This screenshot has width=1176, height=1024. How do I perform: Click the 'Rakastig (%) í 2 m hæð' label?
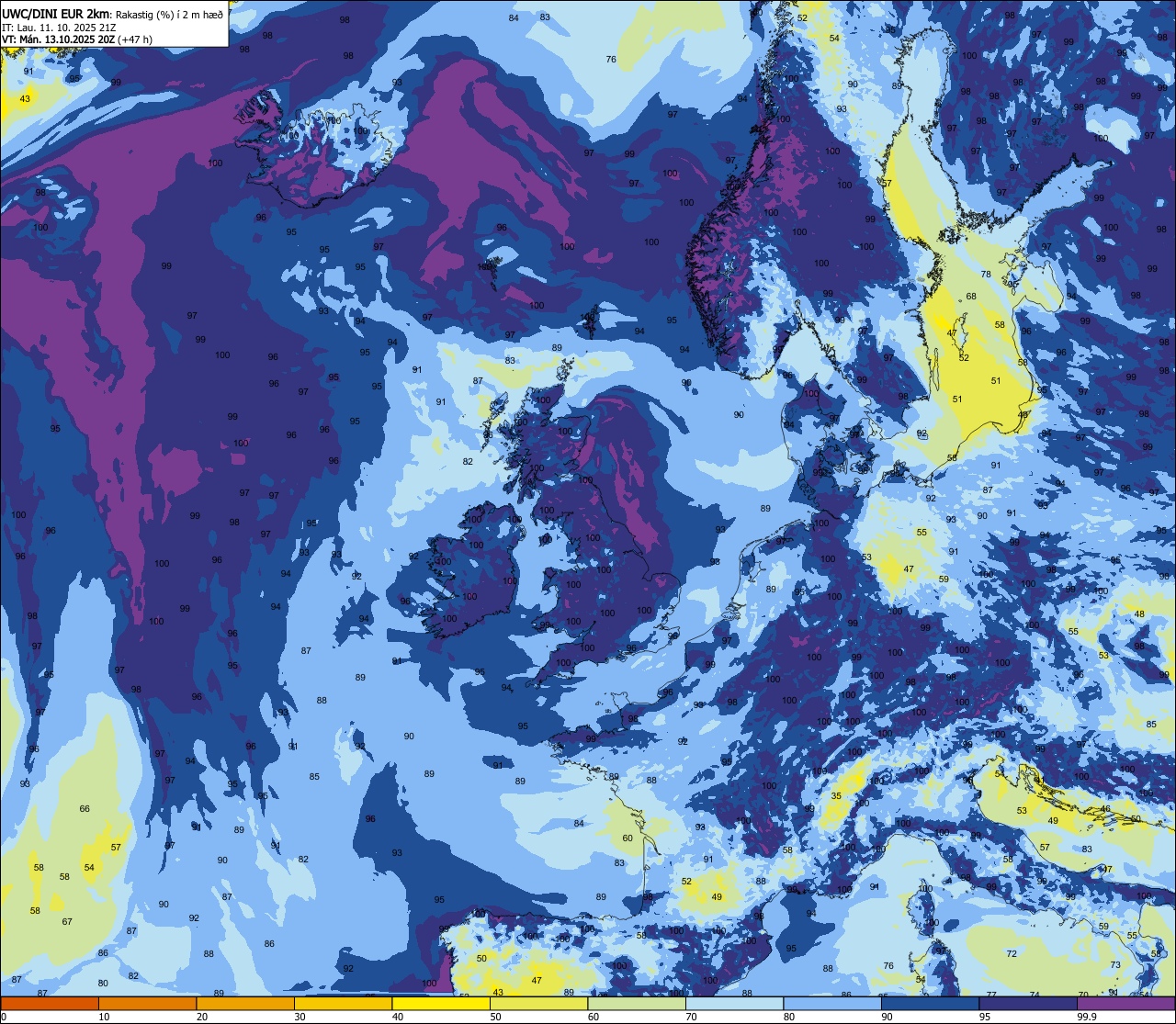169,14
